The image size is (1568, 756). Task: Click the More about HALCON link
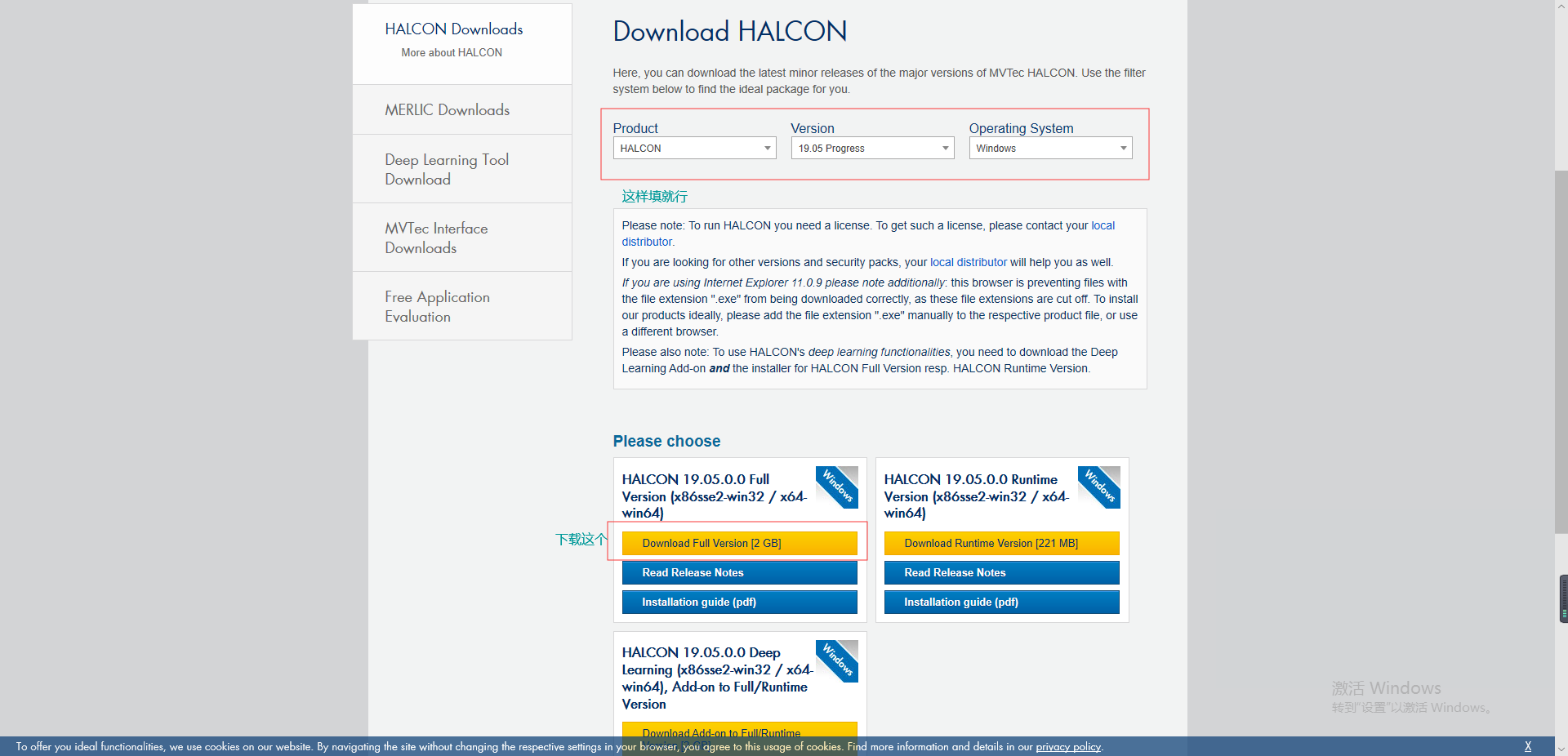(451, 52)
